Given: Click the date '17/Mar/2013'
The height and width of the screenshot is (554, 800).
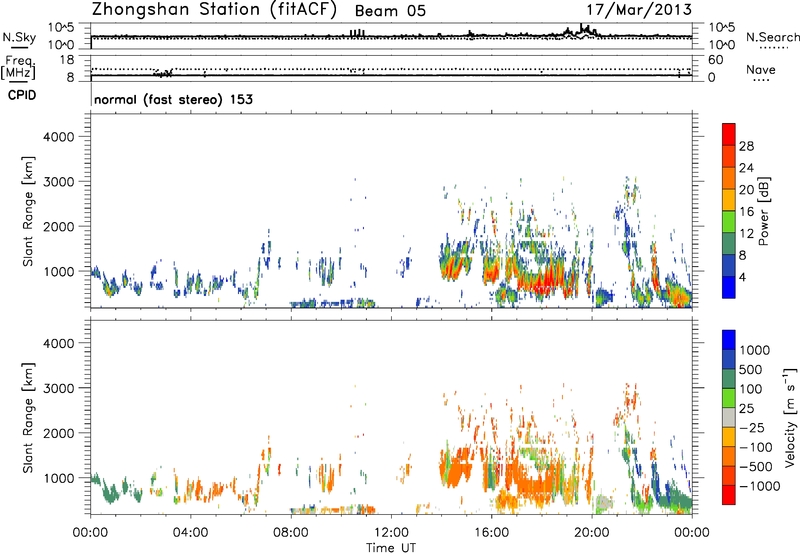Looking at the screenshot, I should point(639,10).
